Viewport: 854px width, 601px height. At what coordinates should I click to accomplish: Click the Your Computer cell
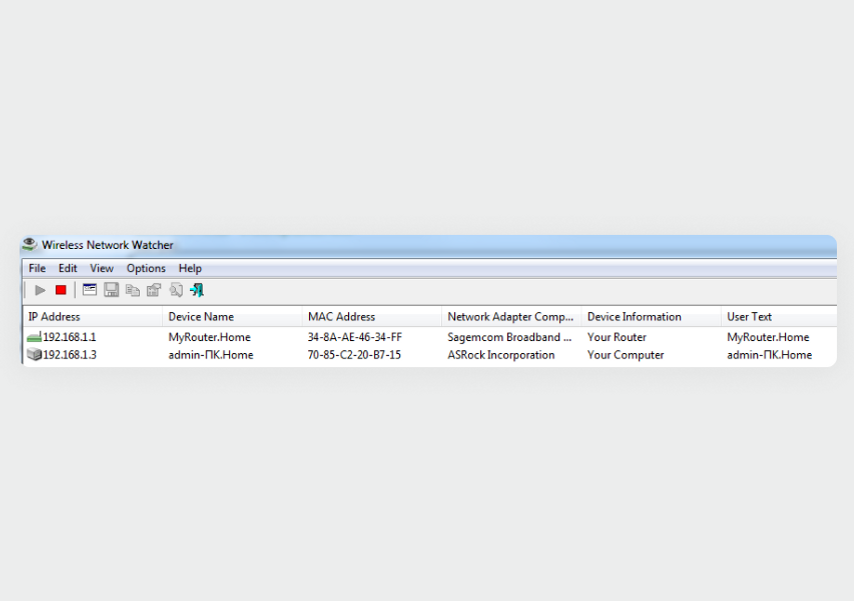[x=625, y=355]
